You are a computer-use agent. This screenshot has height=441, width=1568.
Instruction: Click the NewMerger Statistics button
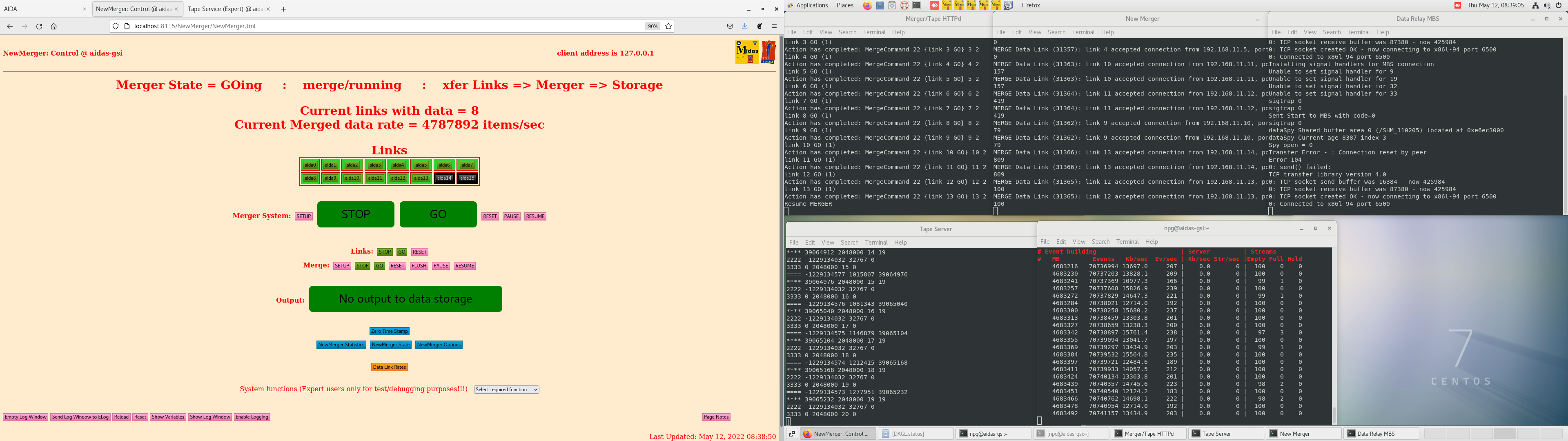click(341, 345)
